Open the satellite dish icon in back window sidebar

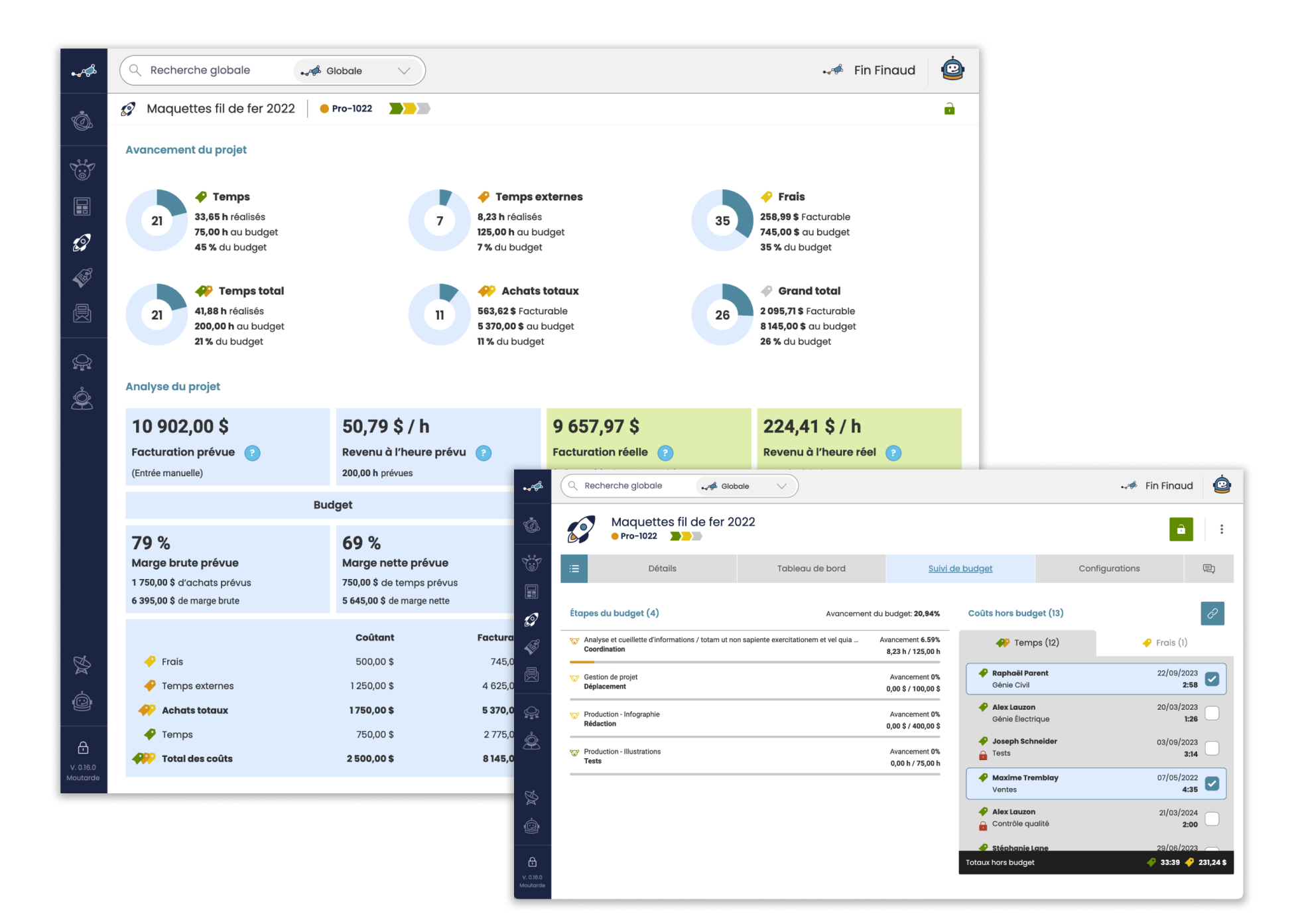pyautogui.click(x=82, y=665)
